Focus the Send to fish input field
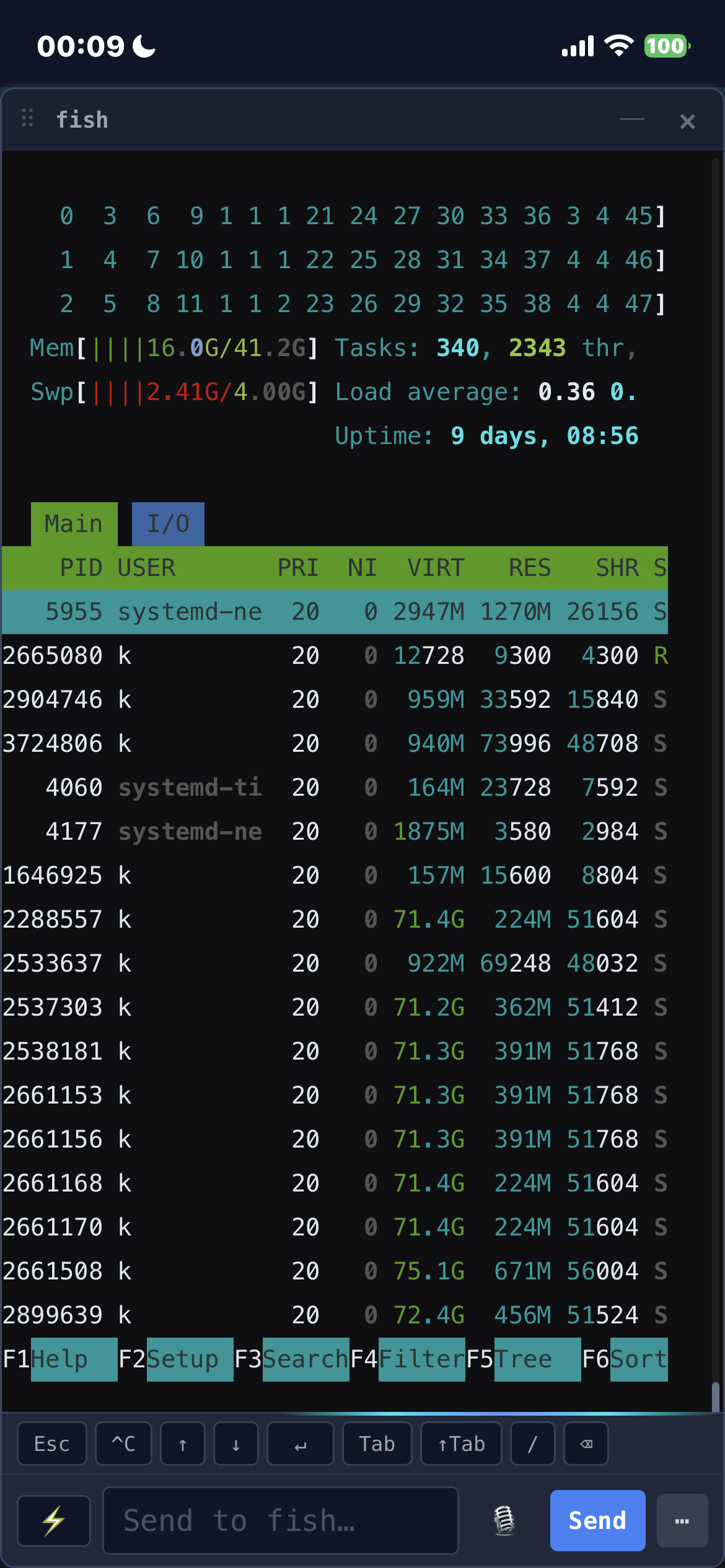The height and width of the screenshot is (1568, 725). [x=280, y=1520]
